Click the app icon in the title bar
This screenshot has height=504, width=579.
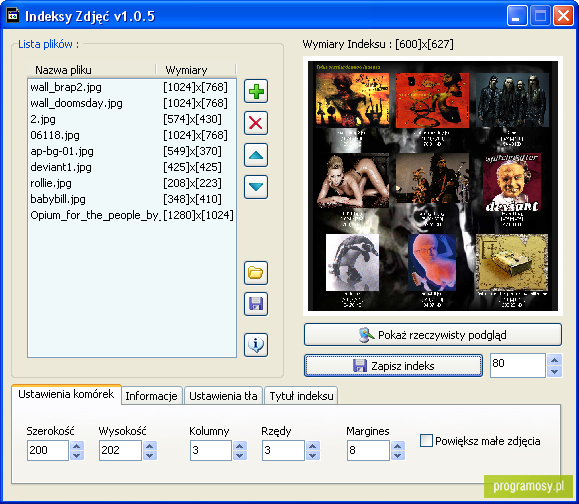13,16
